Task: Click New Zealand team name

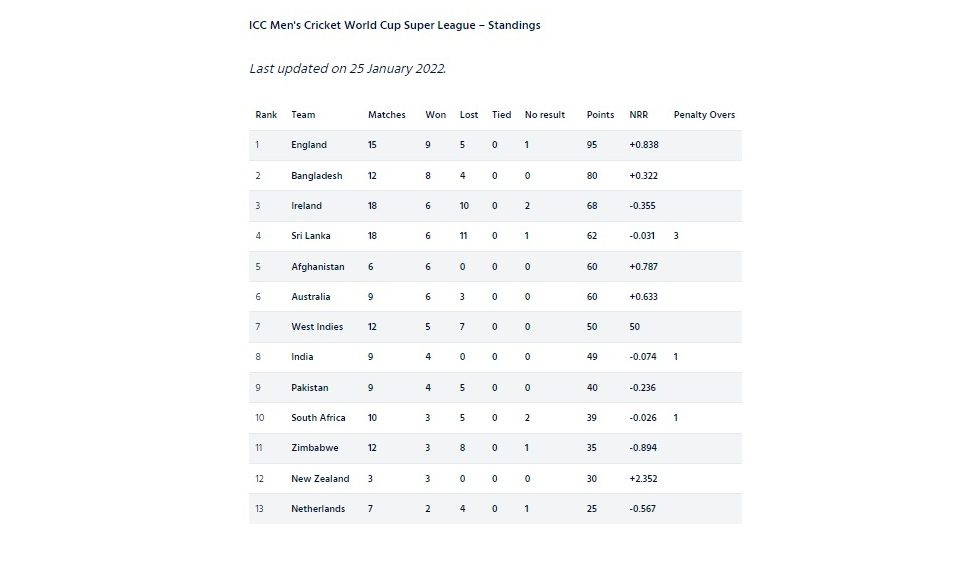Action: pos(320,478)
